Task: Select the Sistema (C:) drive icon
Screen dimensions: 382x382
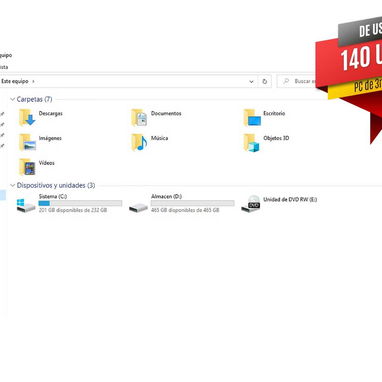Action: tap(26, 205)
